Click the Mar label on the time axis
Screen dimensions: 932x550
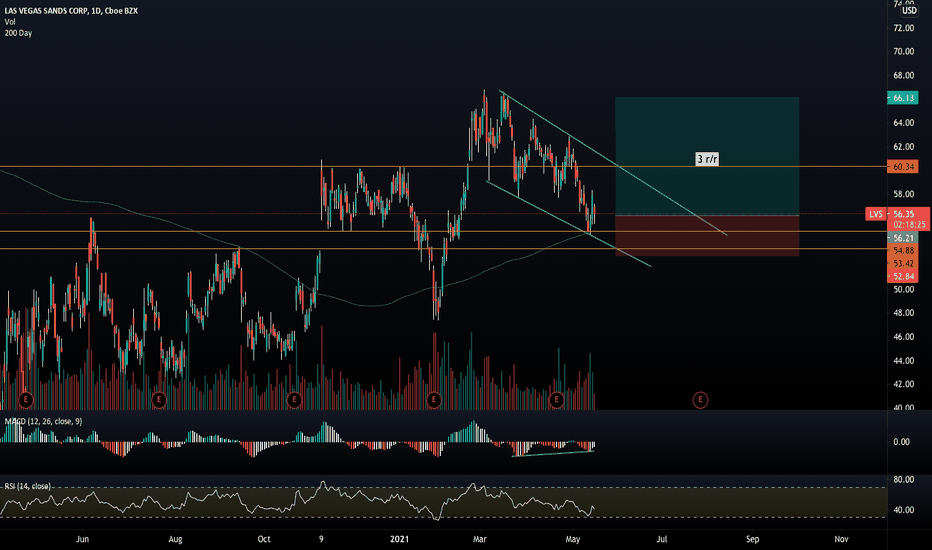point(480,539)
